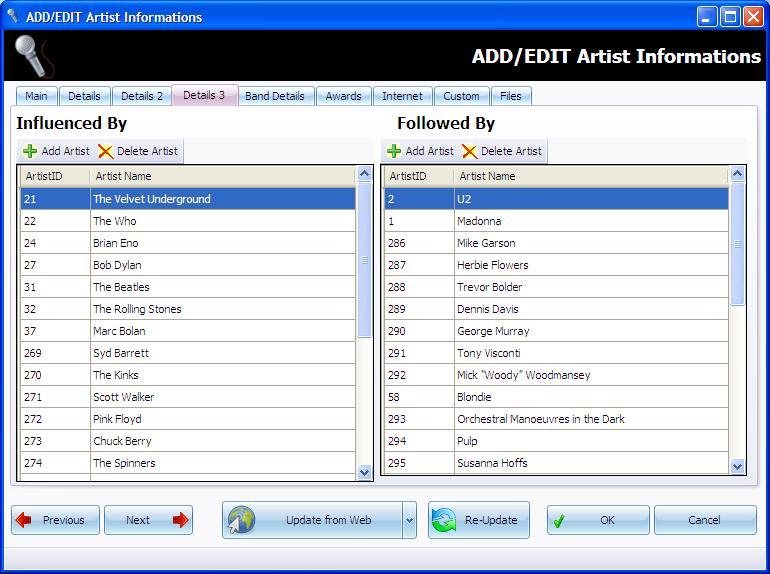Sort Influenced By list by Artist Name header

[222, 176]
